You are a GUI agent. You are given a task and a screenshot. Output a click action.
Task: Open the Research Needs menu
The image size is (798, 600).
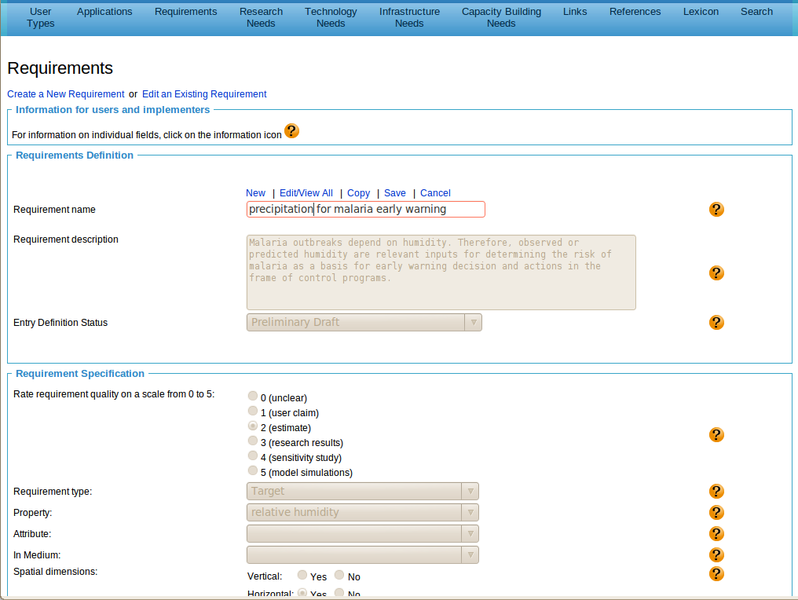coord(261,17)
